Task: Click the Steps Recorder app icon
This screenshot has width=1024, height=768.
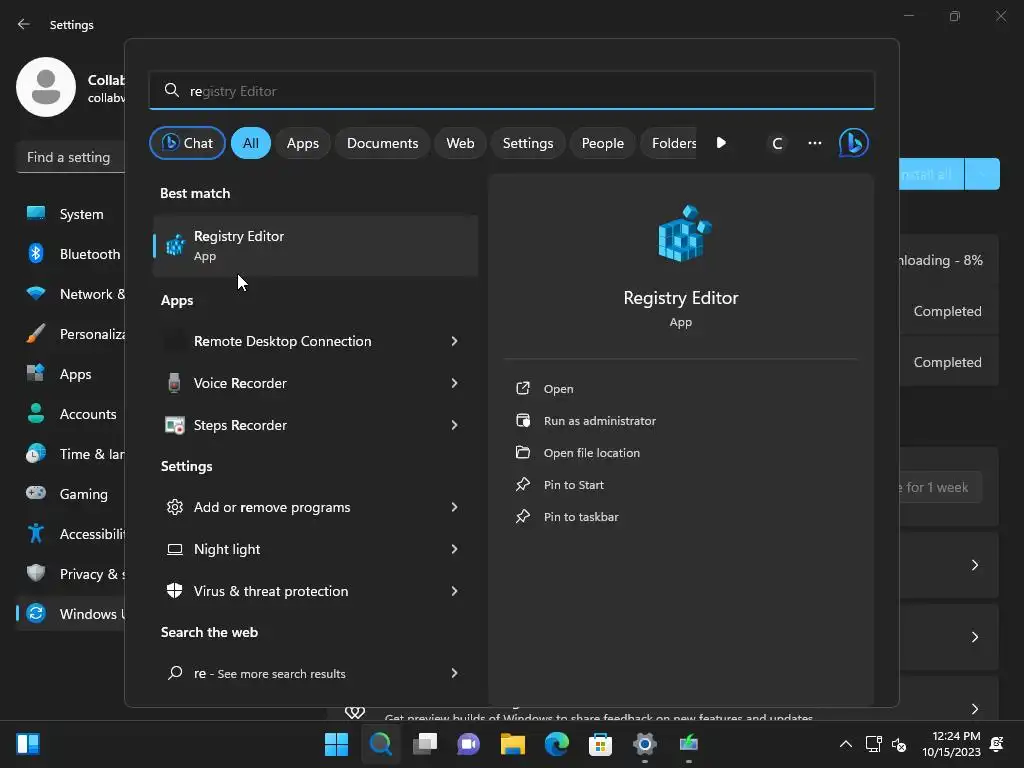Action: click(174, 425)
